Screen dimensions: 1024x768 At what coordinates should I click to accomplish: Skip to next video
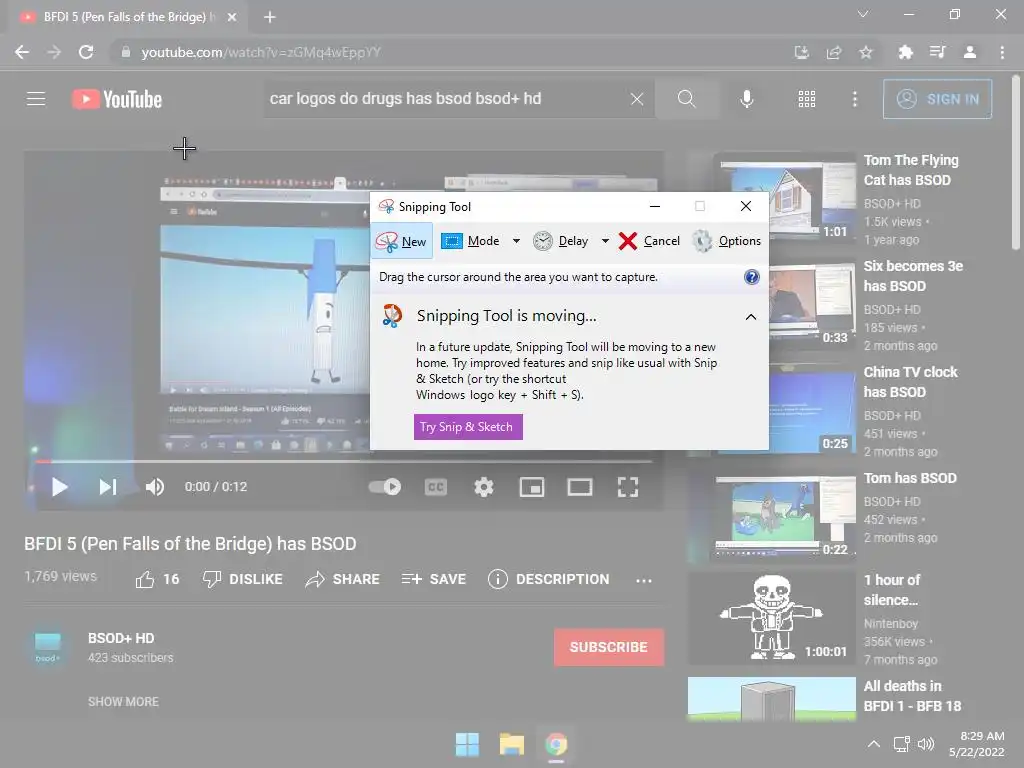point(108,487)
